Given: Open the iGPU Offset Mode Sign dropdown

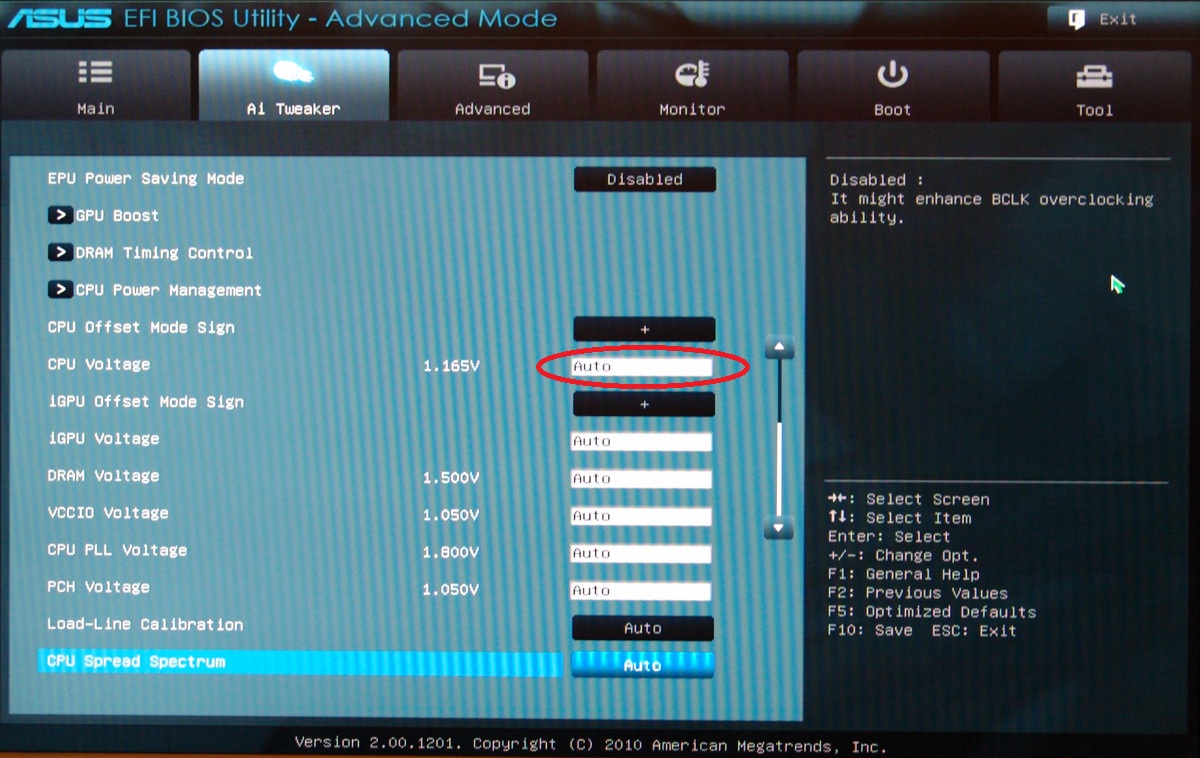Looking at the screenshot, I should tap(644, 404).
